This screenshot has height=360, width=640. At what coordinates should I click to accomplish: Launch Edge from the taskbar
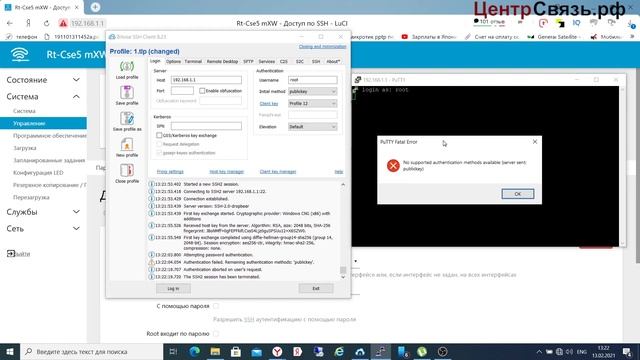coord(194,351)
